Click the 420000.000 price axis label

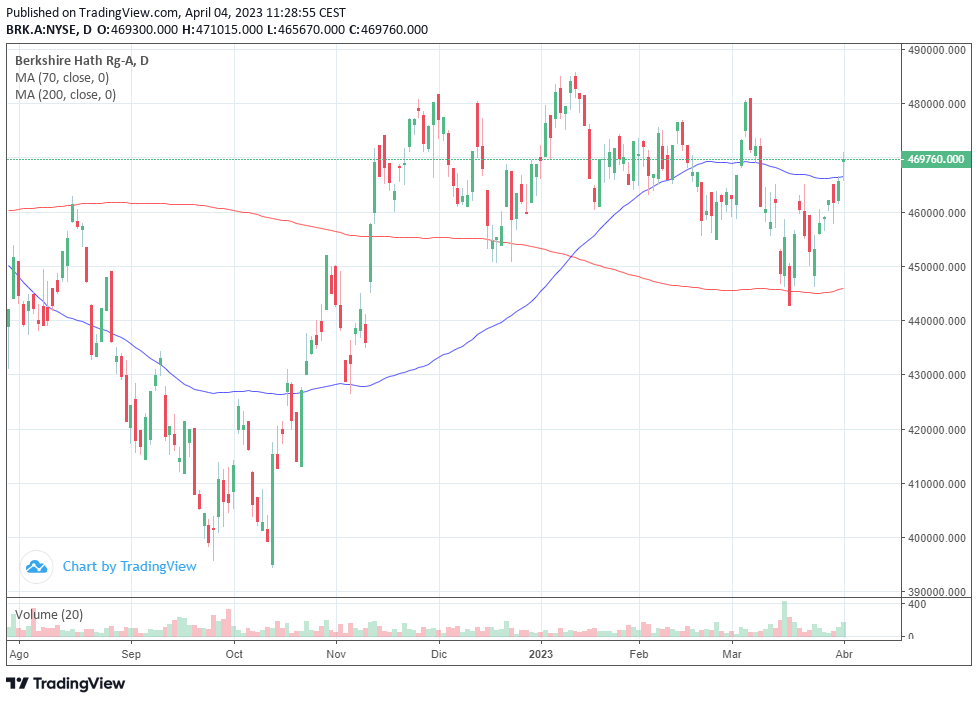point(936,430)
